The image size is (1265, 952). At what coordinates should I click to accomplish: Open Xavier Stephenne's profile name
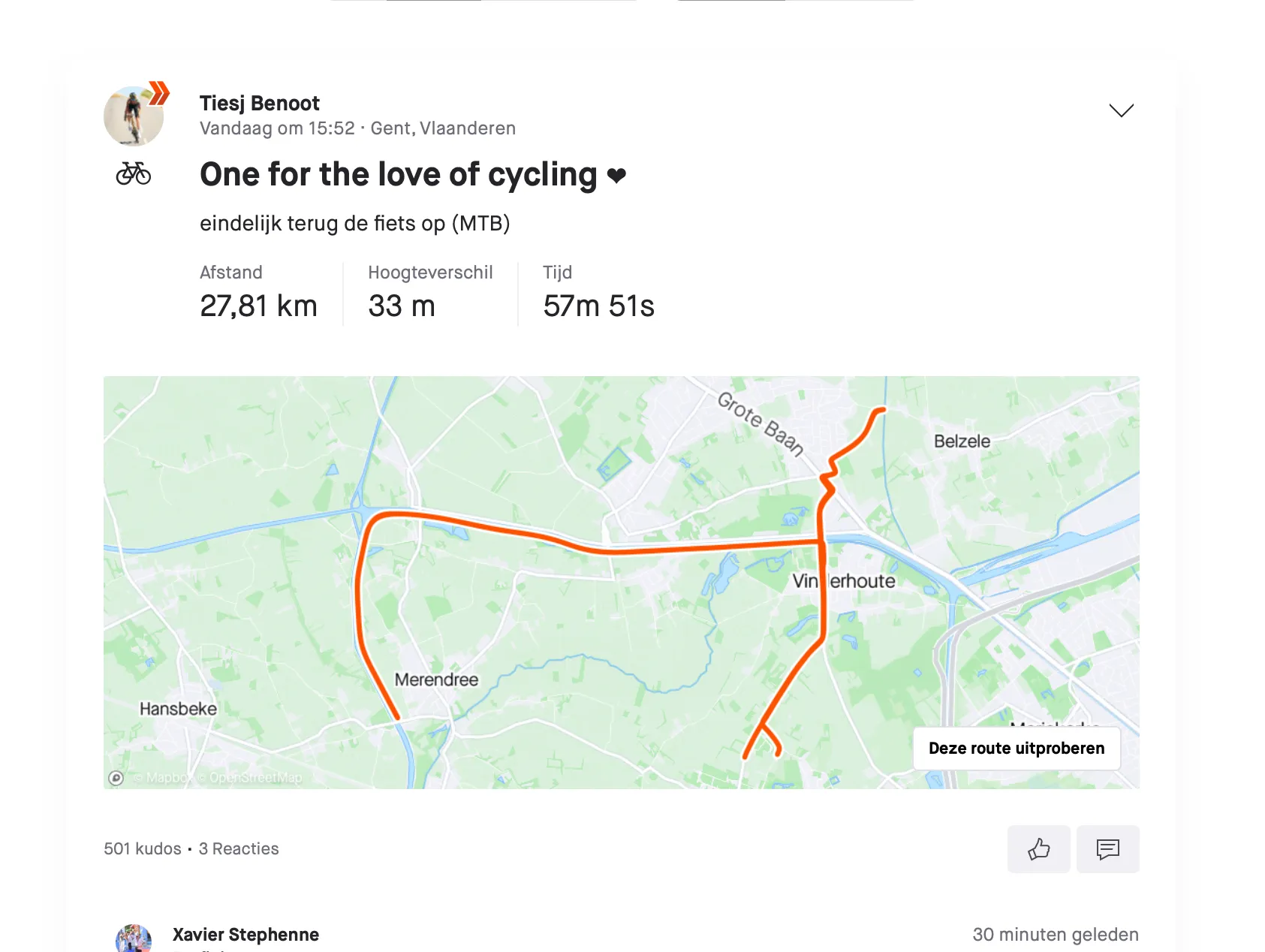[x=245, y=935]
